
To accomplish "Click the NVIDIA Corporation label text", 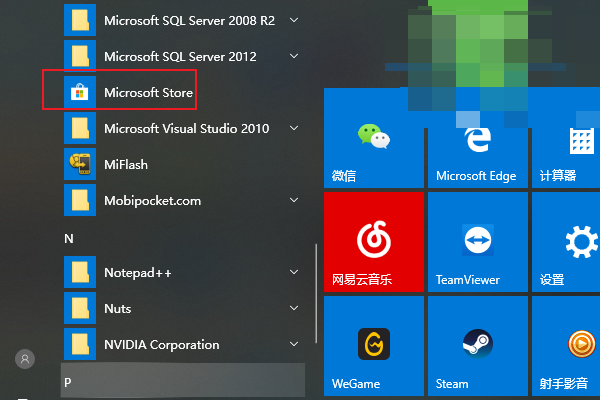I will [162, 344].
